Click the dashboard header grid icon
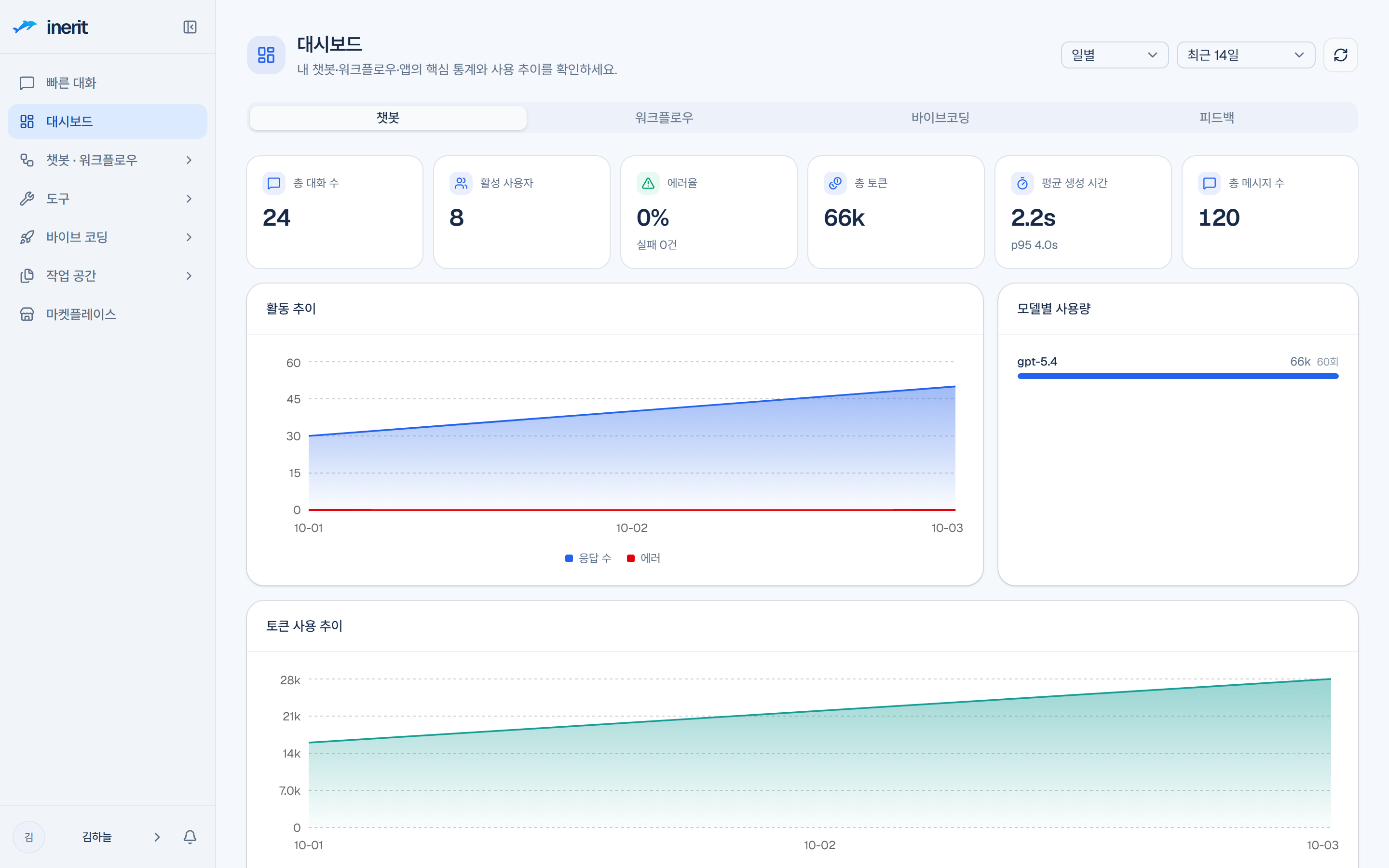This screenshot has width=1389, height=868. (x=266, y=55)
